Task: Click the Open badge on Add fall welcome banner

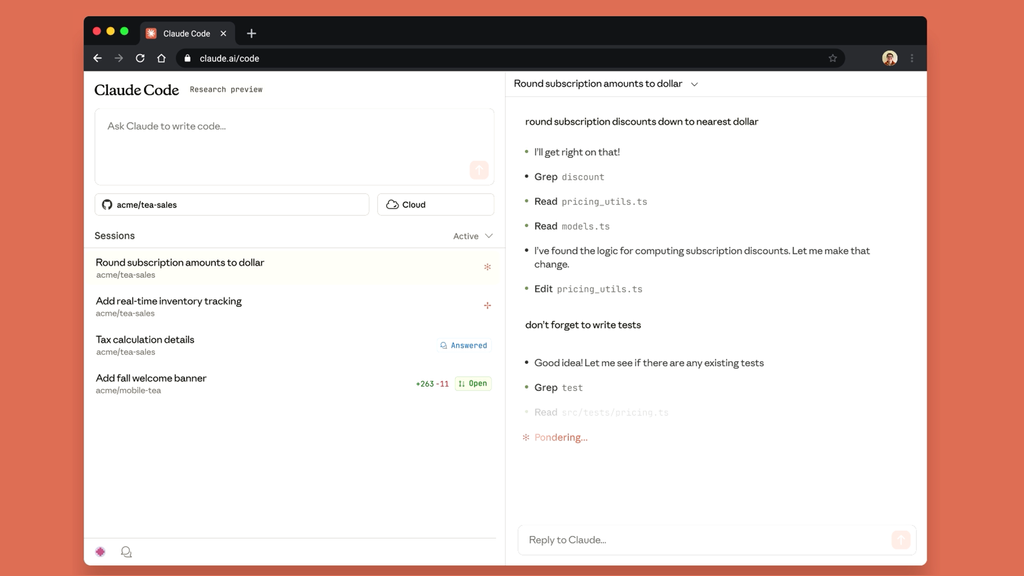Action: click(472, 383)
